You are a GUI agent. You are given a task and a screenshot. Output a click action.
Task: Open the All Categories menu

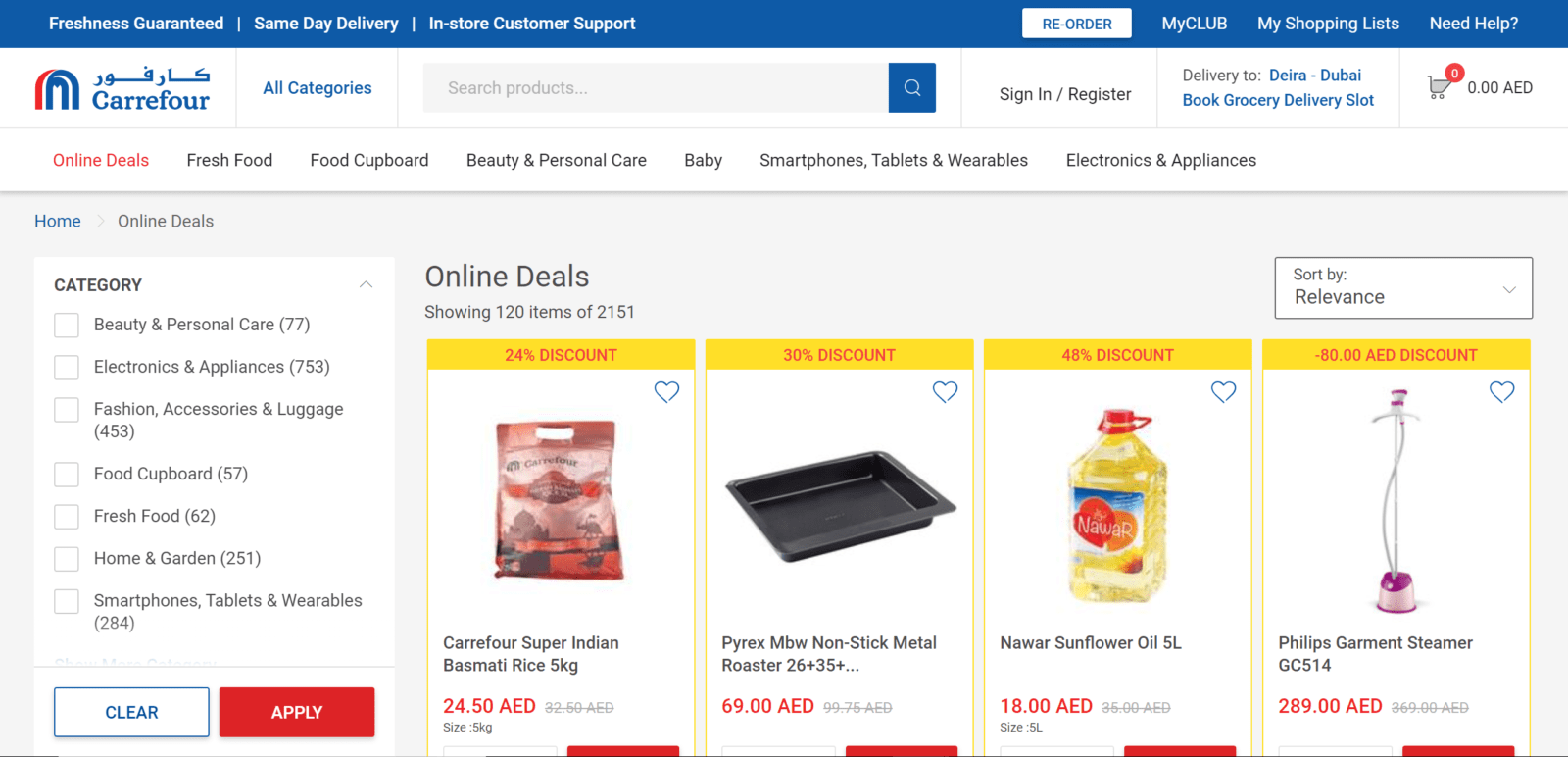[317, 88]
